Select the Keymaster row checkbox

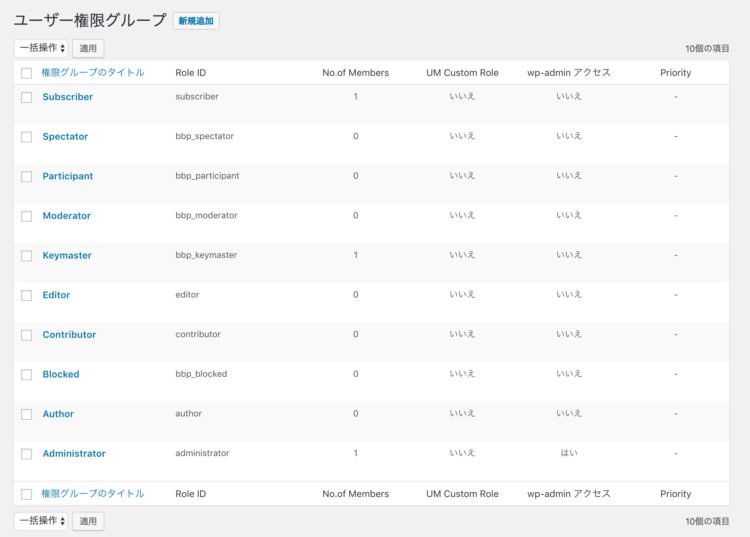tap(27, 256)
